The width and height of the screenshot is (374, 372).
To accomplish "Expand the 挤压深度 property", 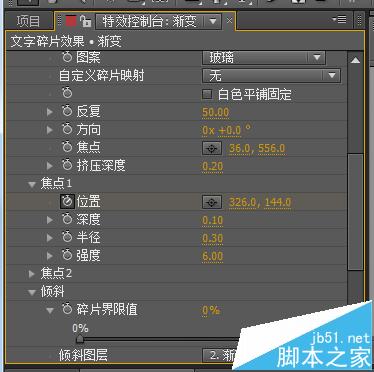I will (50, 165).
